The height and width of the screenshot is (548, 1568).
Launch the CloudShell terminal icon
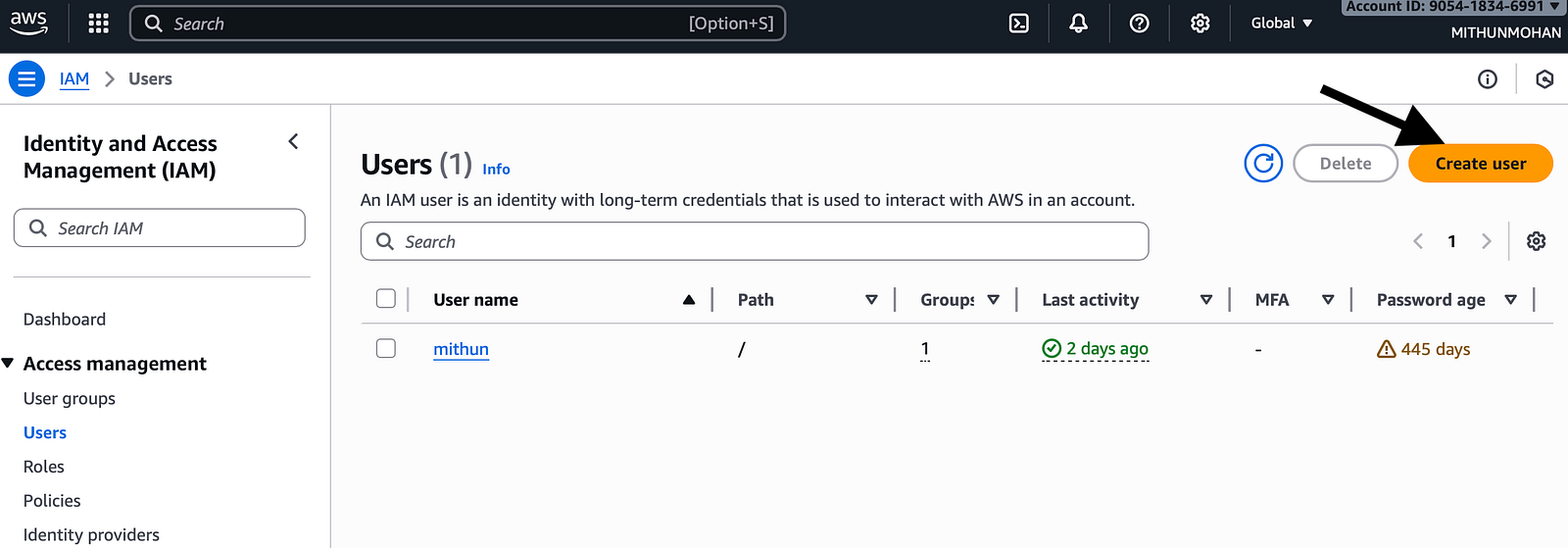(x=1019, y=24)
